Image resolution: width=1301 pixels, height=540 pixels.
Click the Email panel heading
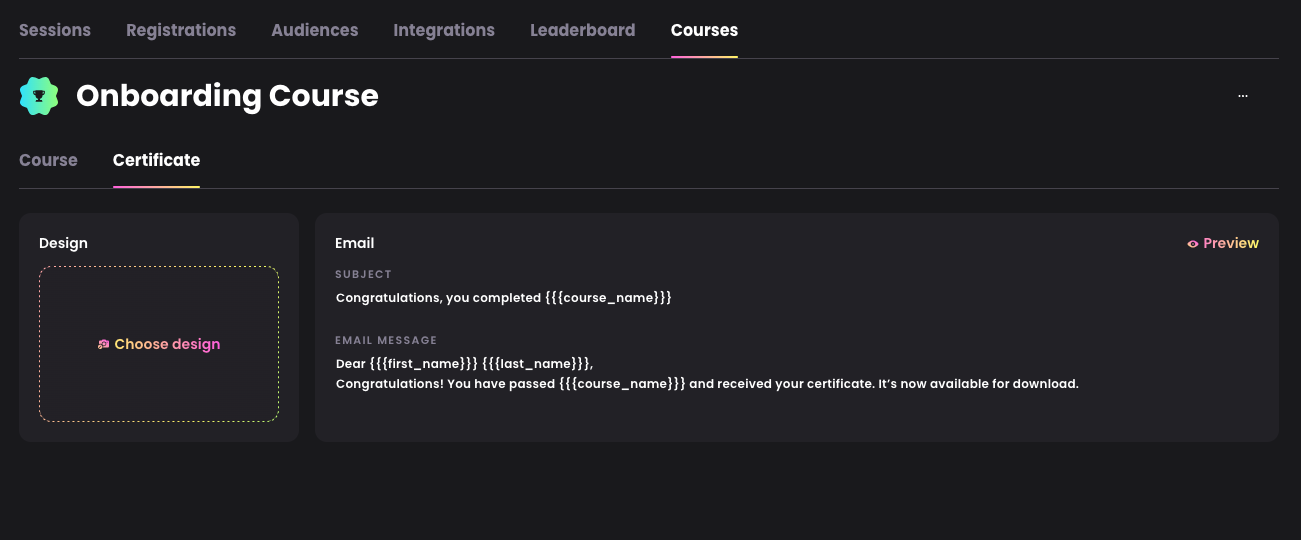pyautogui.click(x=355, y=243)
